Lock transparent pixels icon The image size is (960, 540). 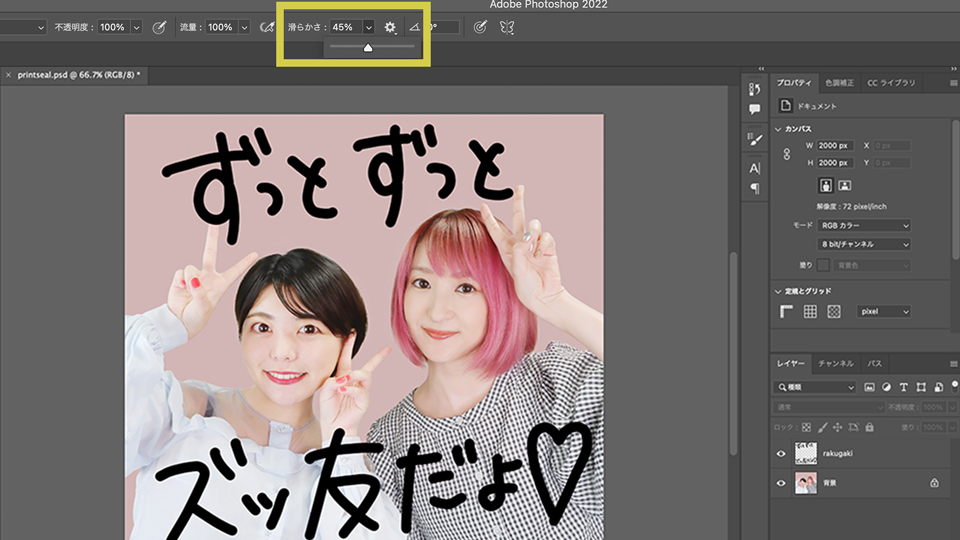(806, 427)
